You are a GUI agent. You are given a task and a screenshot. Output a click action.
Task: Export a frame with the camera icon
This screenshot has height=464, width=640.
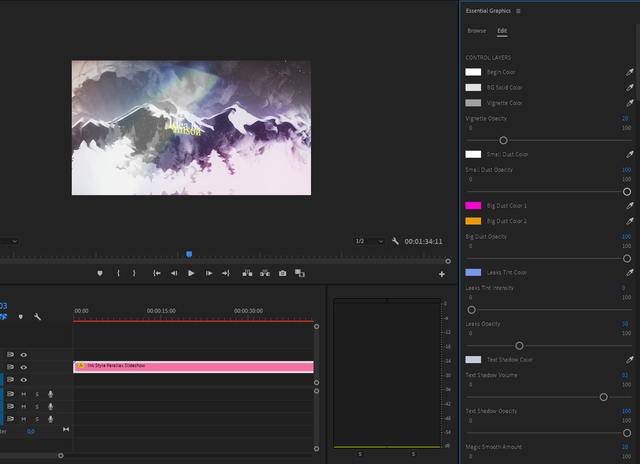click(x=282, y=273)
